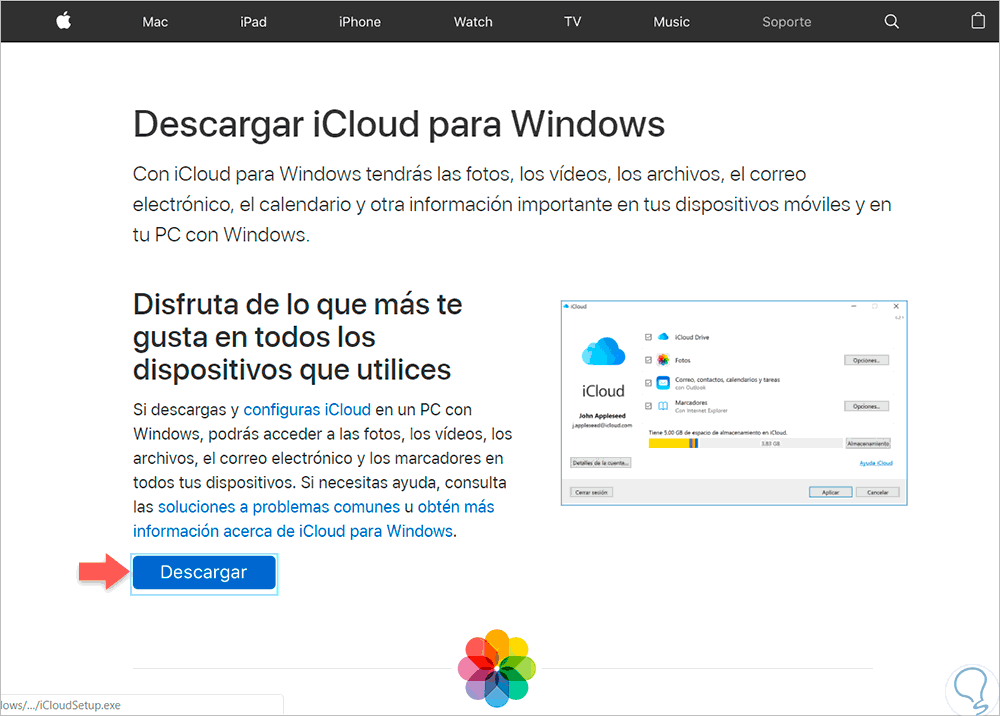Image resolution: width=1000 pixels, height=716 pixels.
Task: Click the Apple logo in navigation bar
Action: pos(63,21)
